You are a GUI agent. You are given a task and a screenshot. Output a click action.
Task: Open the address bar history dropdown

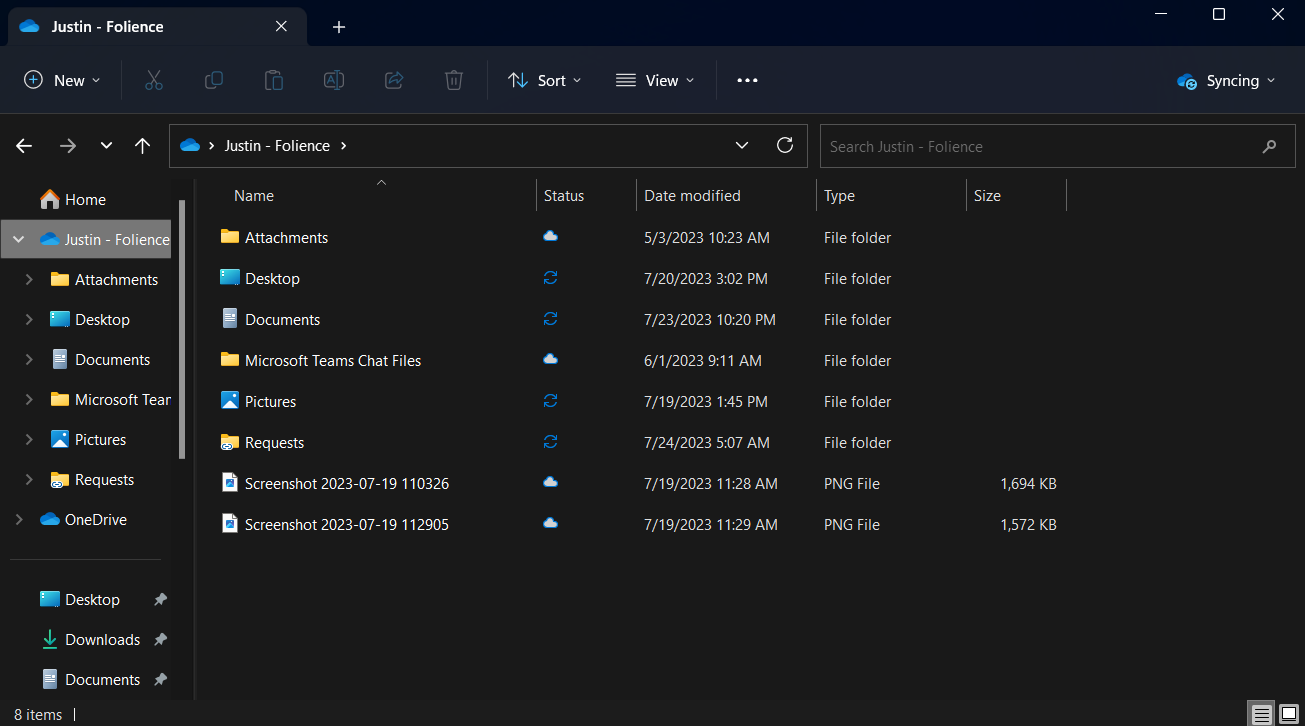click(742, 145)
